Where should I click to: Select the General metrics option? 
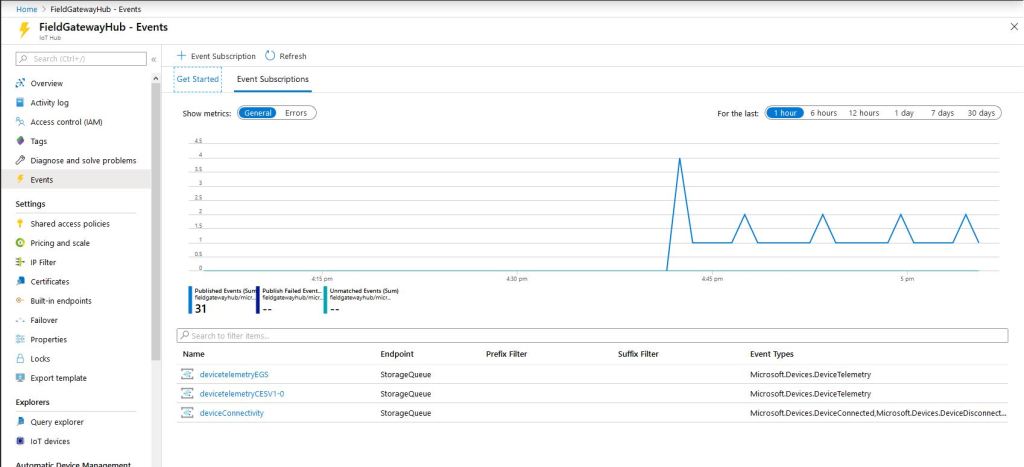[x=257, y=113]
